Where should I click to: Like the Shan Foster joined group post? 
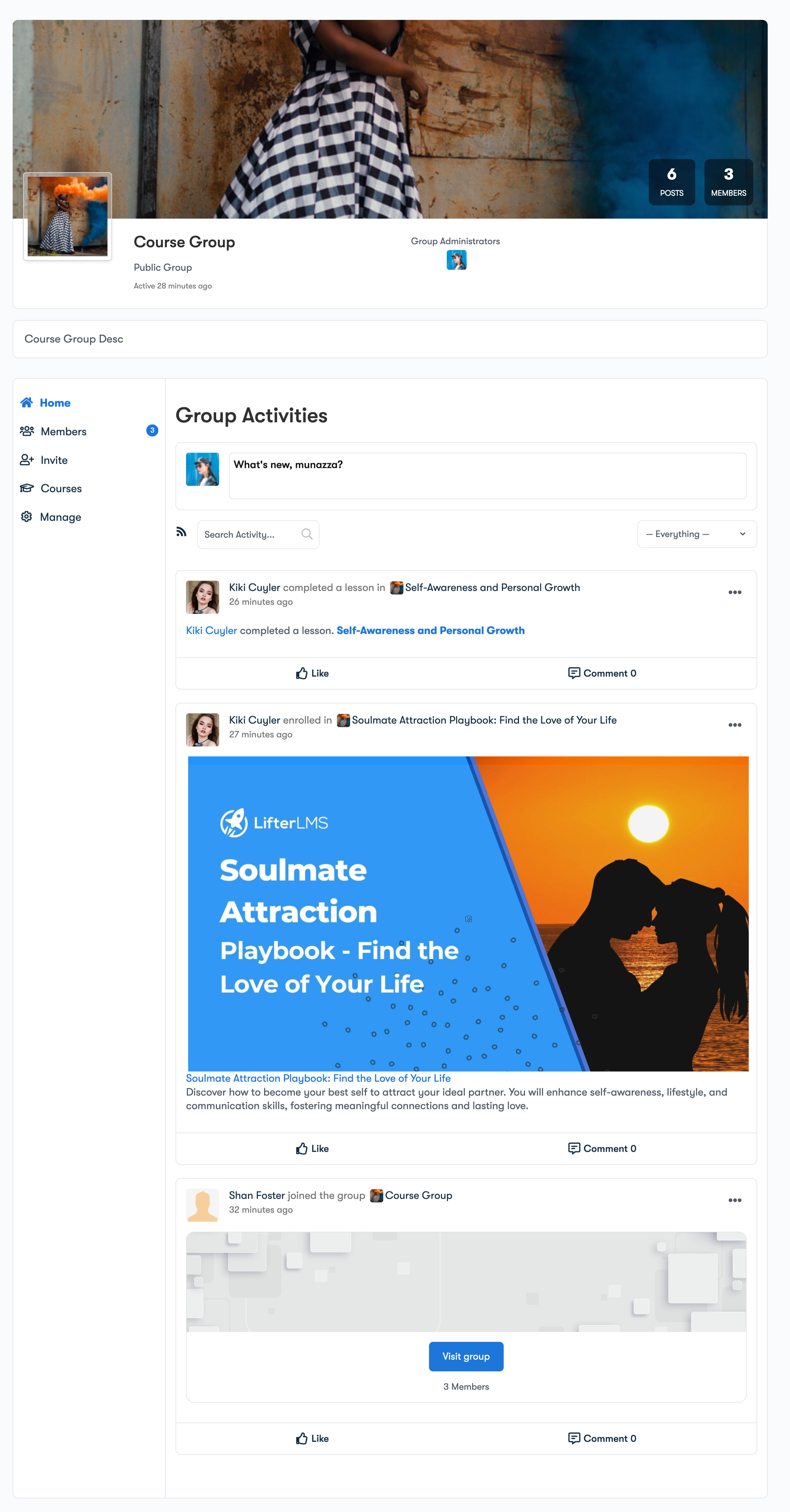[x=312, y=1439]
